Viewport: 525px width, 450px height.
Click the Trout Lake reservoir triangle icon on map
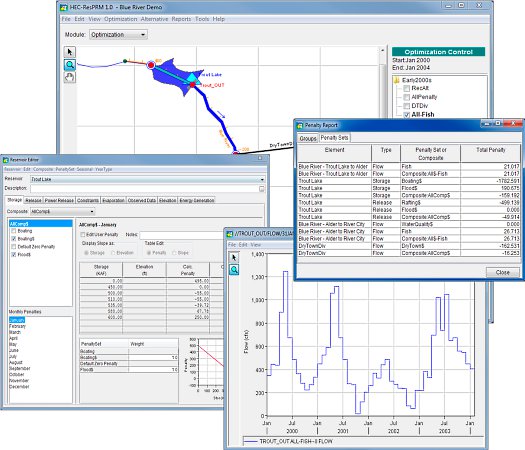(x=192, y=78)
